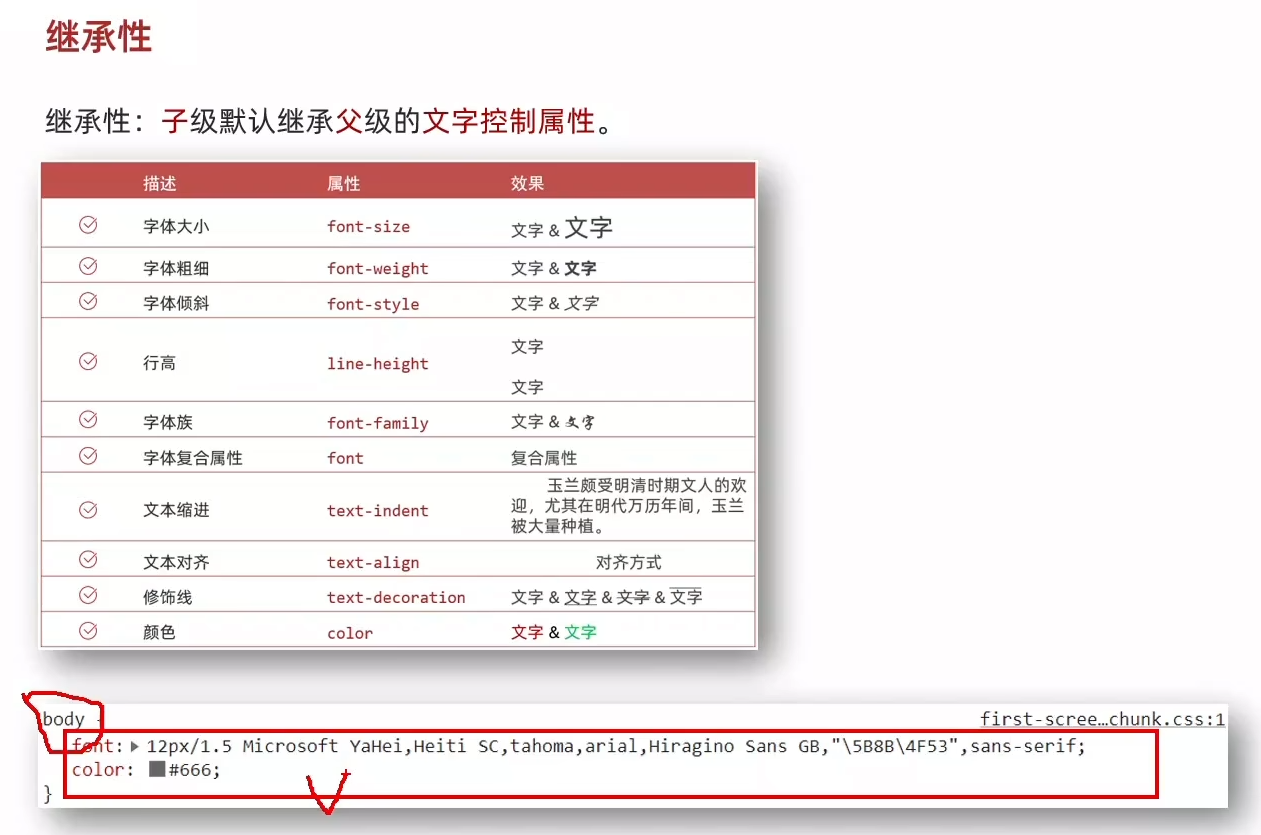Click the check icon in the 颜色 row
Viewport: 1261px width, 835px height.
pos(88,630)
